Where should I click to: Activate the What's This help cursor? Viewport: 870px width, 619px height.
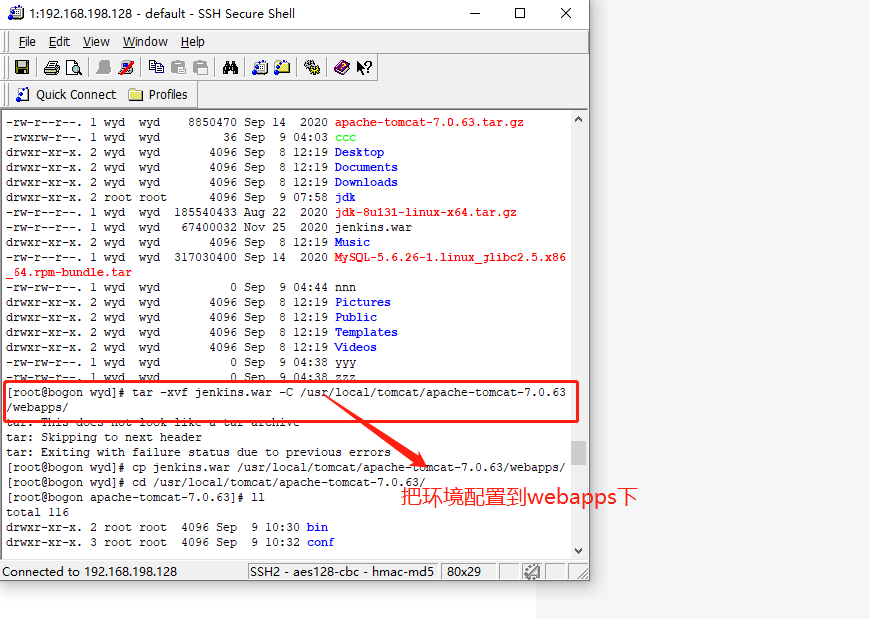click(x=364, y=68)
